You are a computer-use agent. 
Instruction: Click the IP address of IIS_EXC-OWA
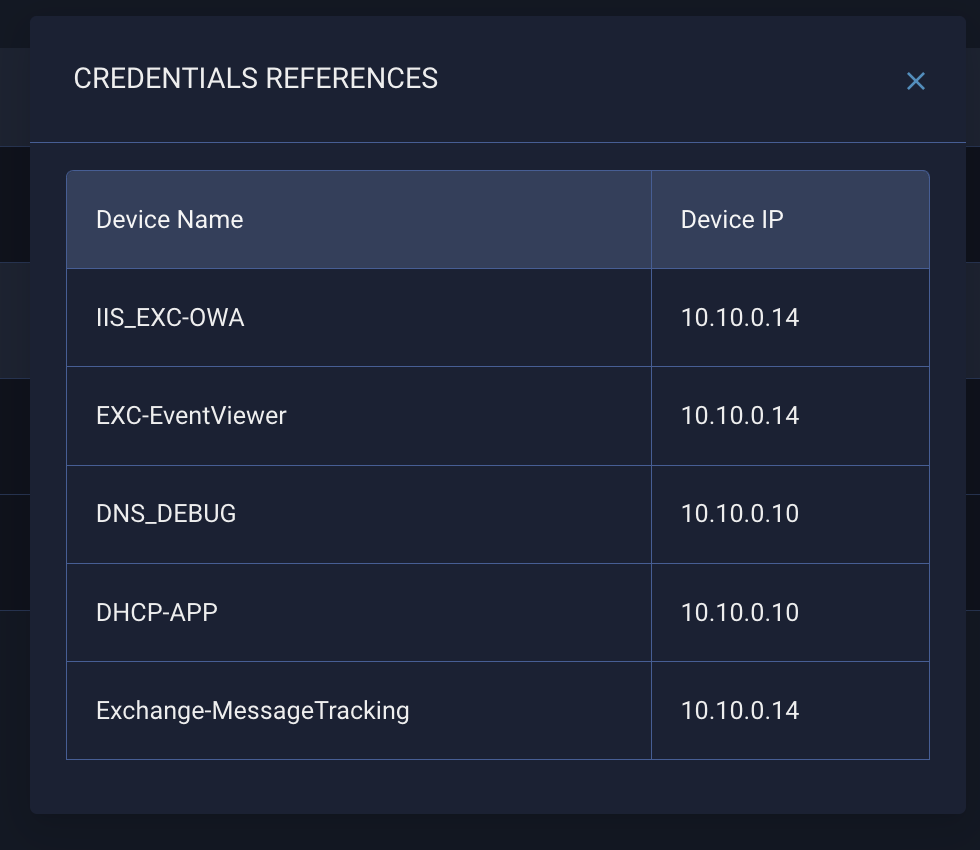point(740,318)
